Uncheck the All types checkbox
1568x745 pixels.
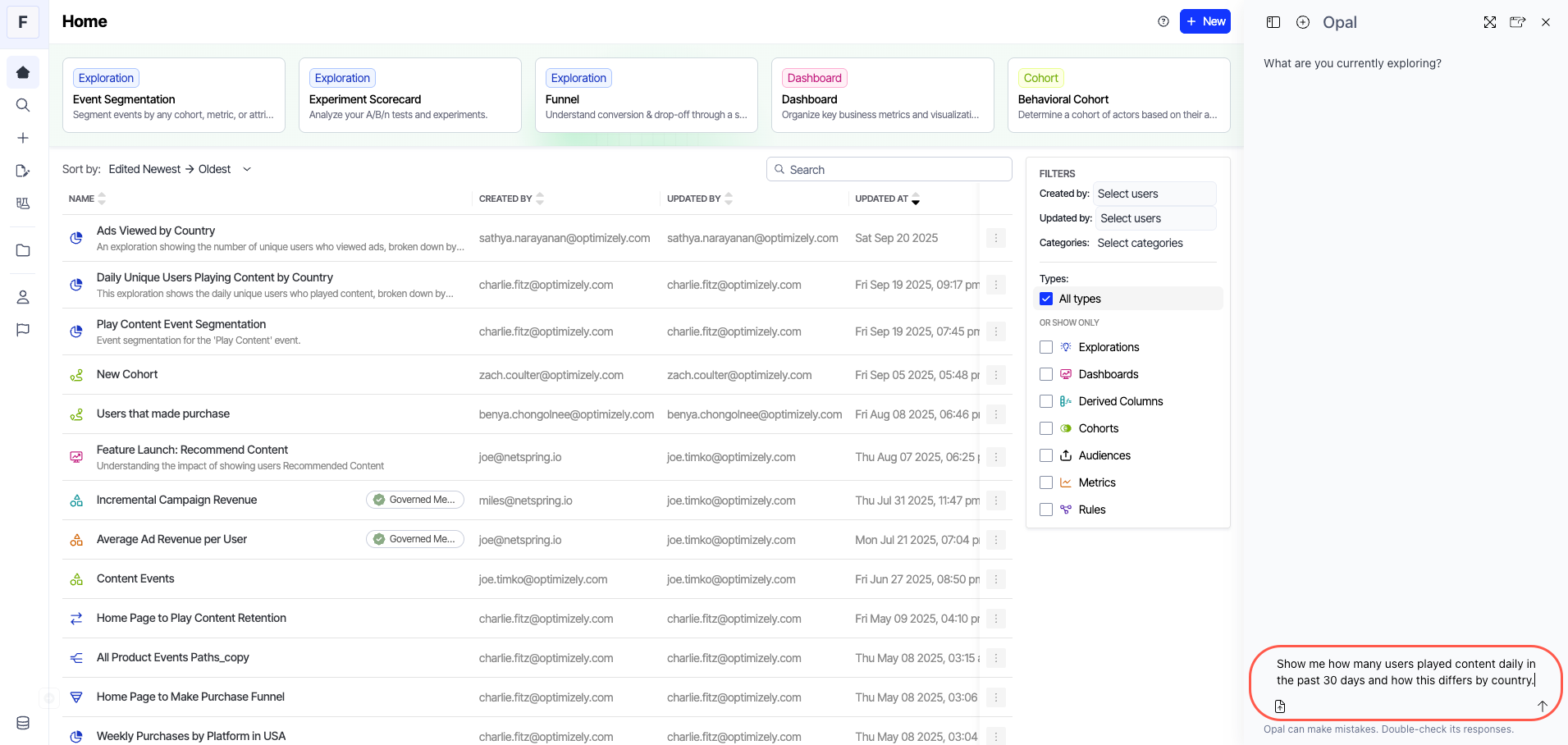pos(1046,299)
